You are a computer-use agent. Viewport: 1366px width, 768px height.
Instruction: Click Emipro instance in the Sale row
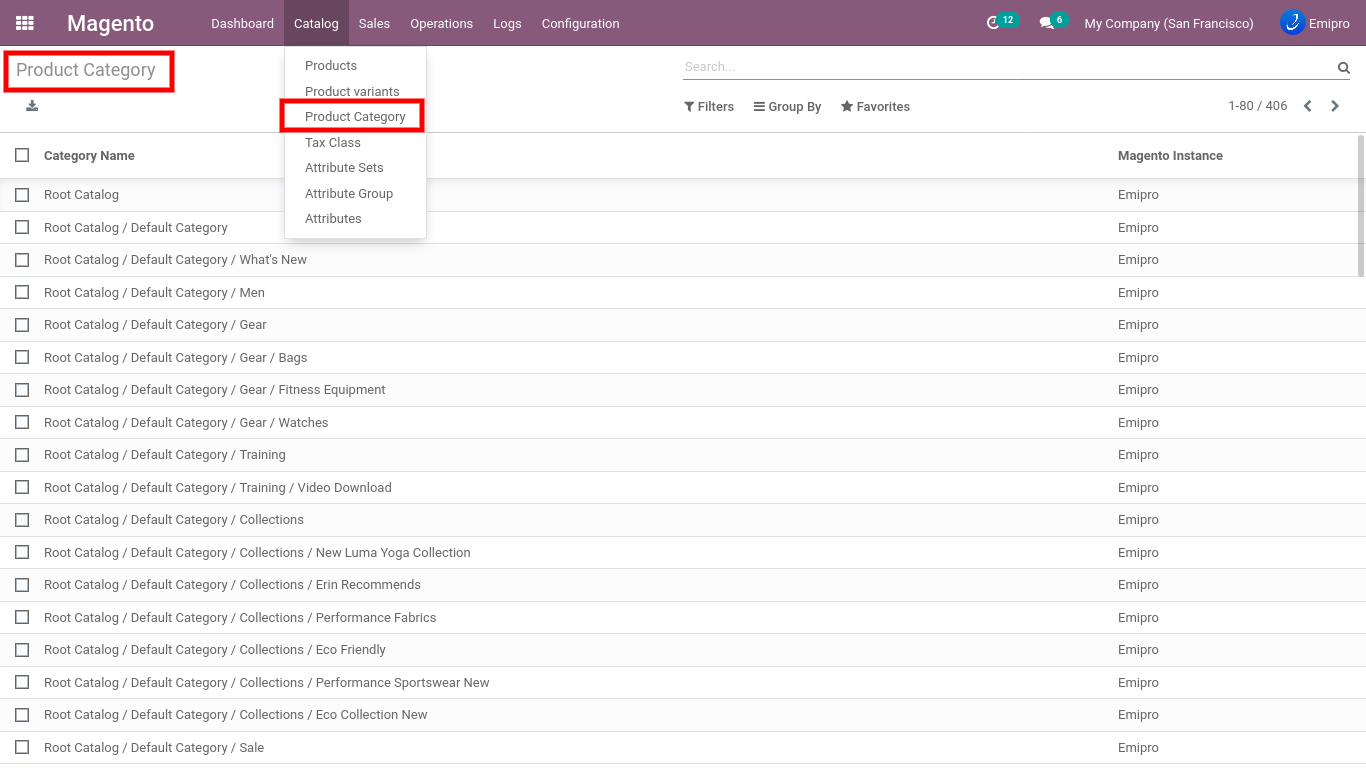(x=1138, y=747)
